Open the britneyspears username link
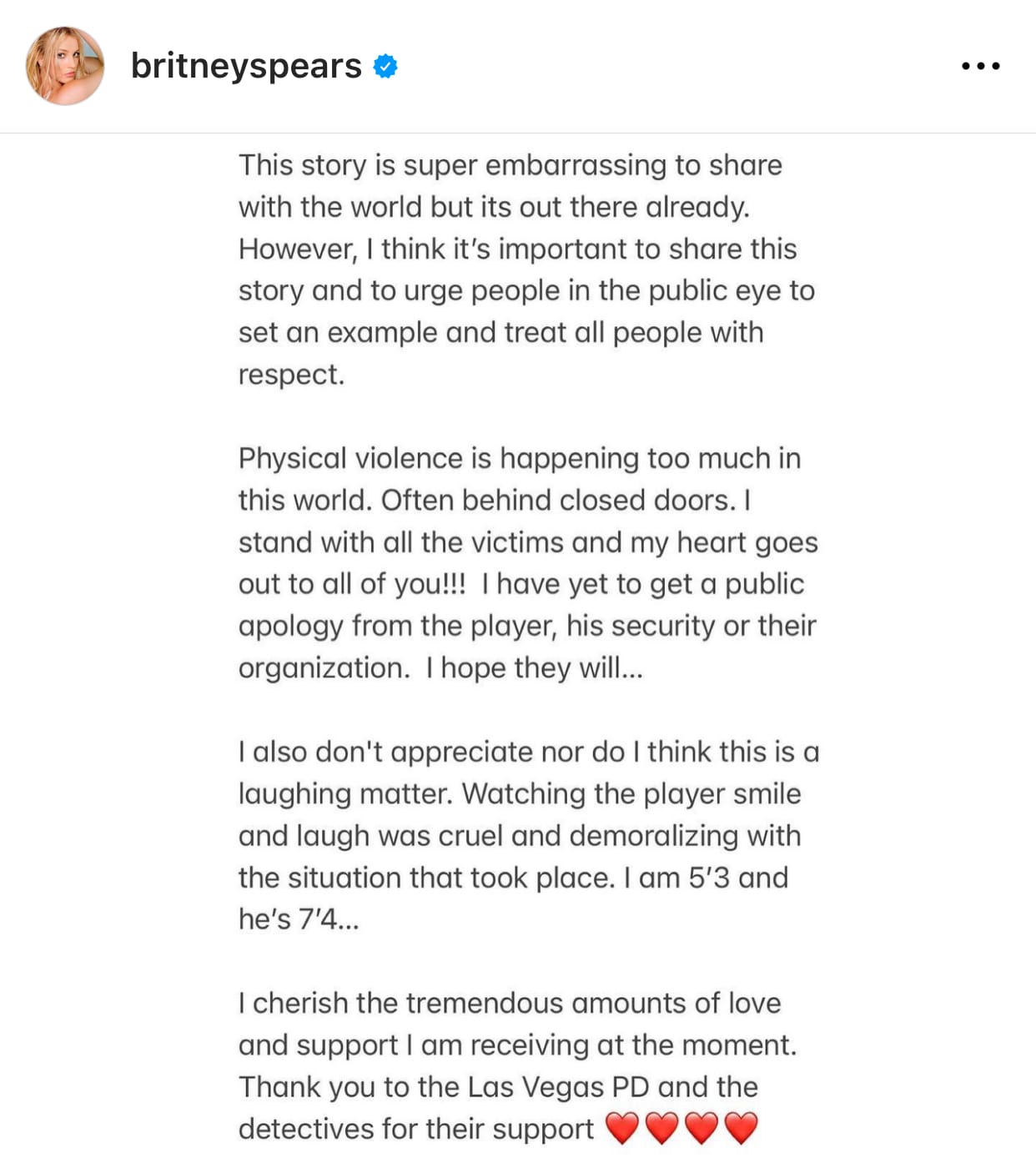1036x1168 pixels. pos(246,66)
